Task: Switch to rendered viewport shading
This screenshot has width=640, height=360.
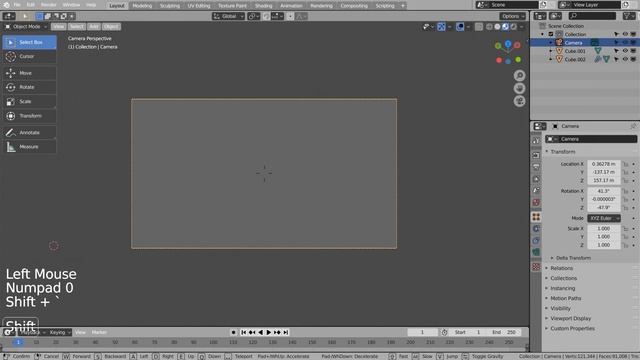Action: tap(513, 27)
